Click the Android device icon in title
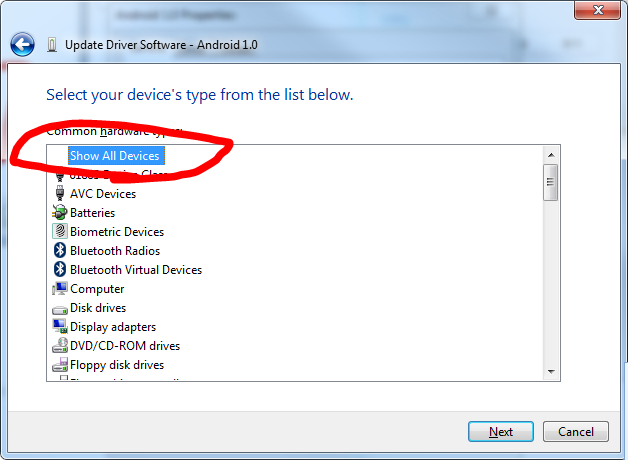The width and height of the screenshot is (628, 460). [x=51, y=44]
